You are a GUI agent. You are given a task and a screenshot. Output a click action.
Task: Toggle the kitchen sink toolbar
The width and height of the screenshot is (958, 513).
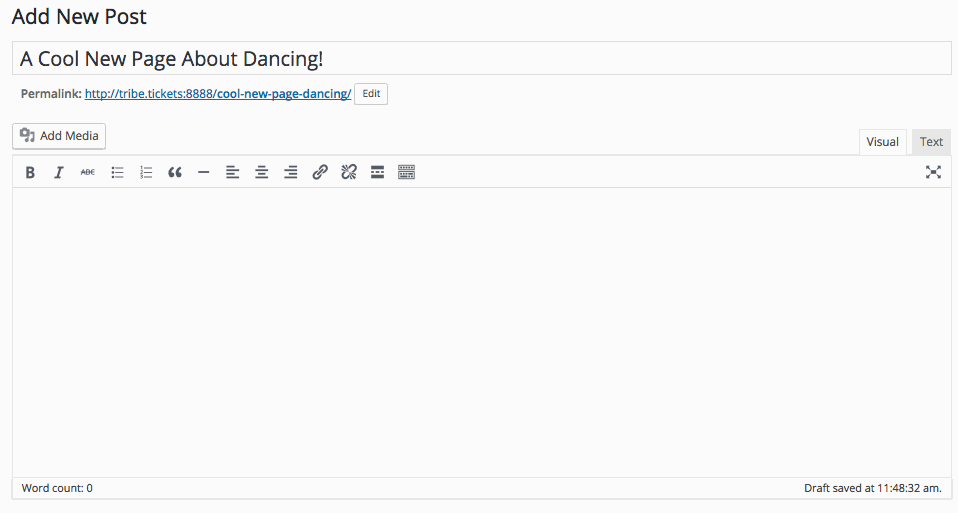[x=406, y=172]
